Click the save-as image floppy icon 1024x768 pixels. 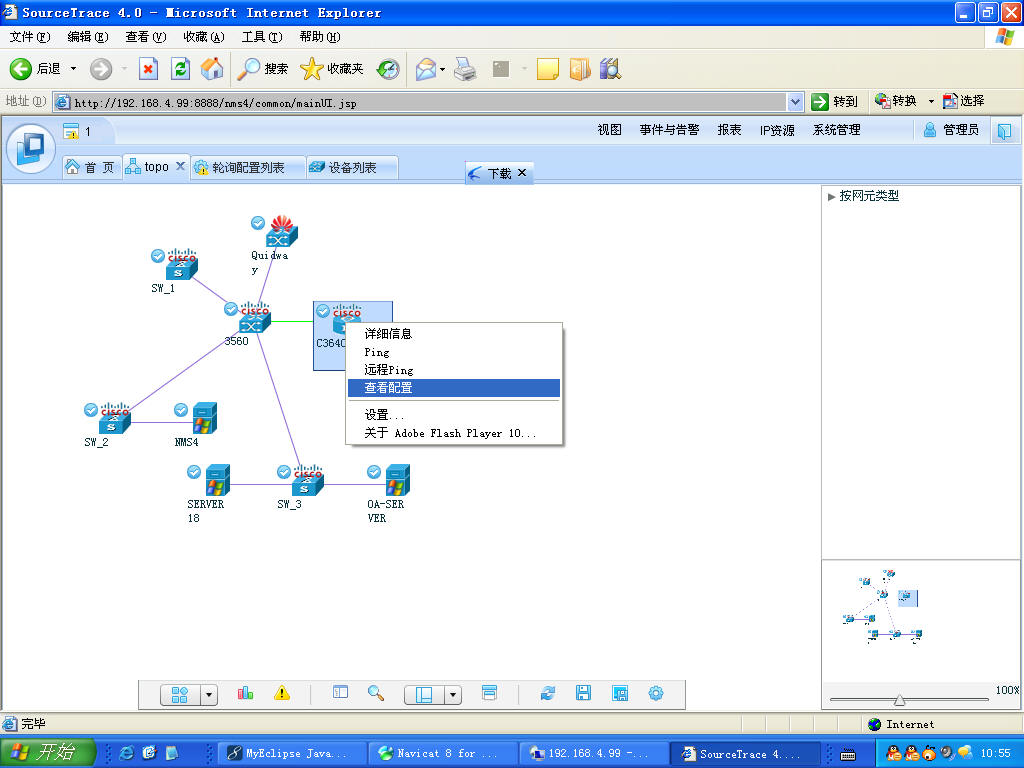[620, 693]
